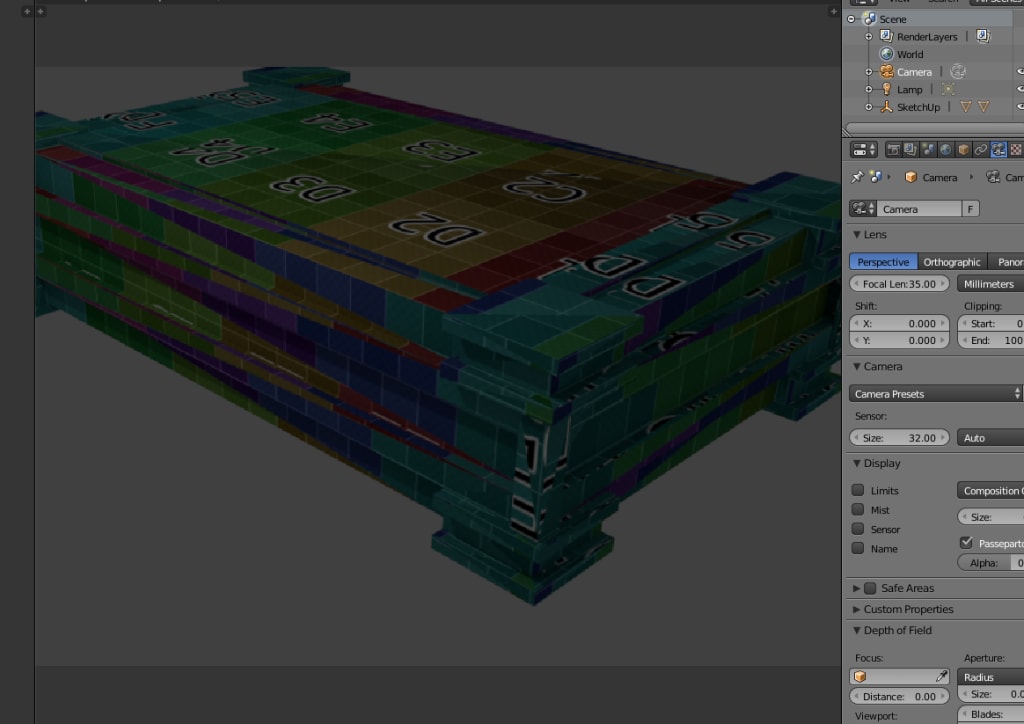This screenshot has width=1024, height=724.
Task: Click the camera name text field
Action: [919, 209]
